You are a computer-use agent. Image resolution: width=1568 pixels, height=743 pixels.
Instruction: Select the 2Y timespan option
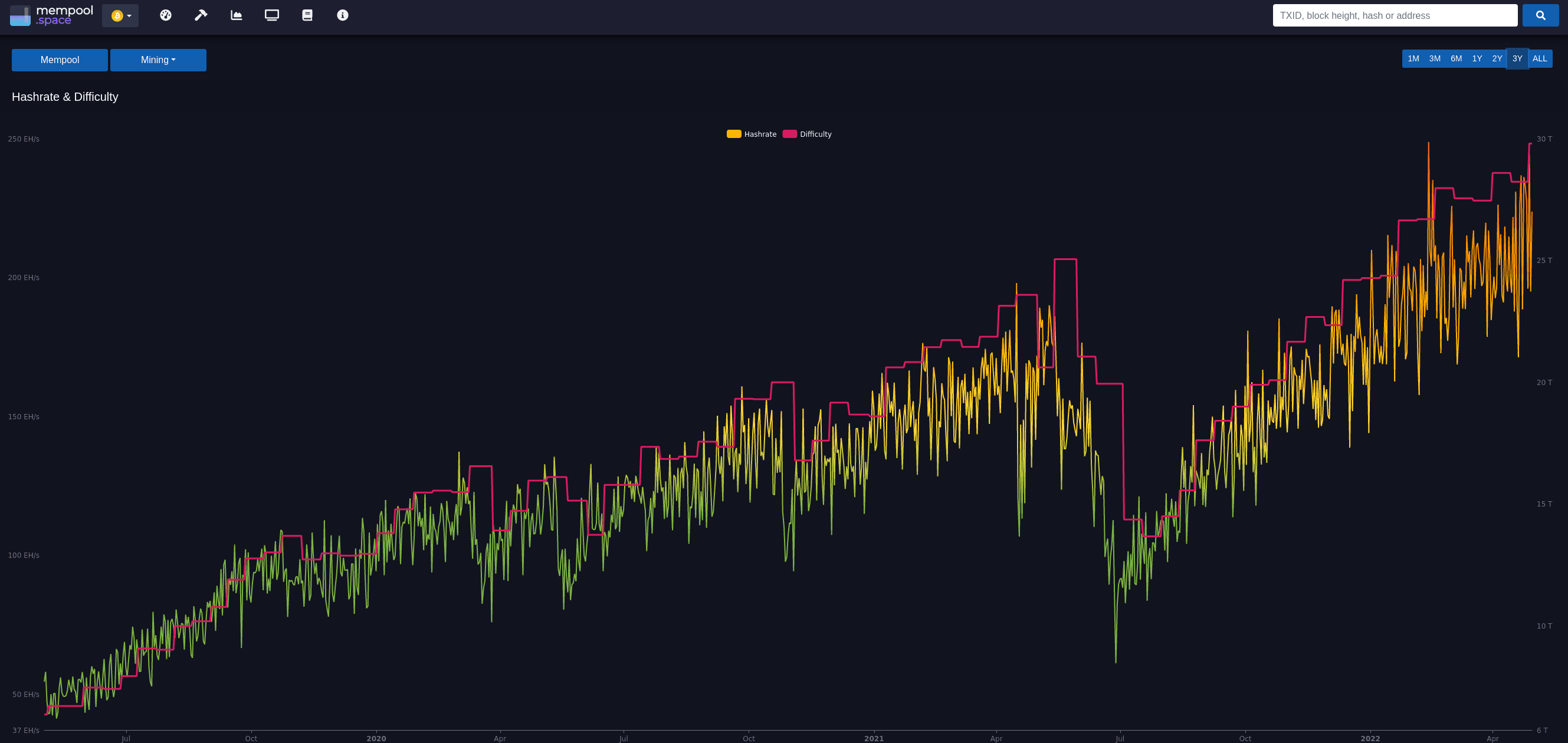click(1497, 58)
